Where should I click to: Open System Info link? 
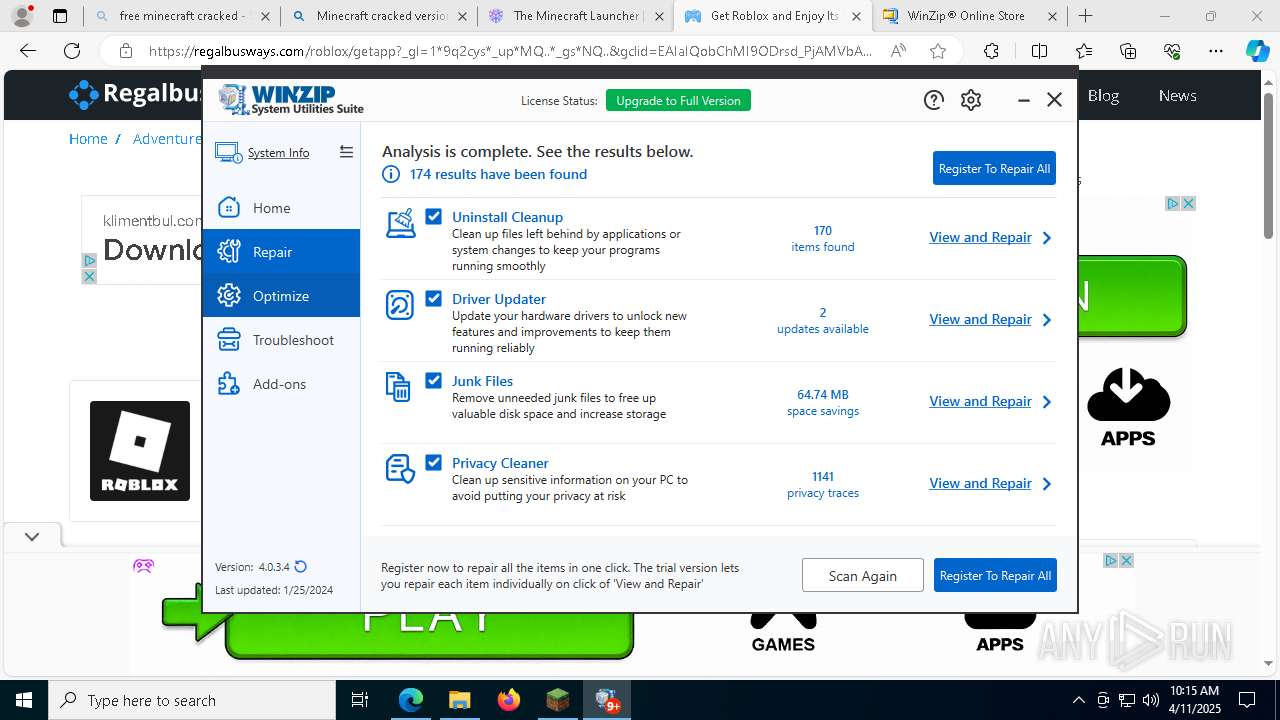(x=278, y=153)
